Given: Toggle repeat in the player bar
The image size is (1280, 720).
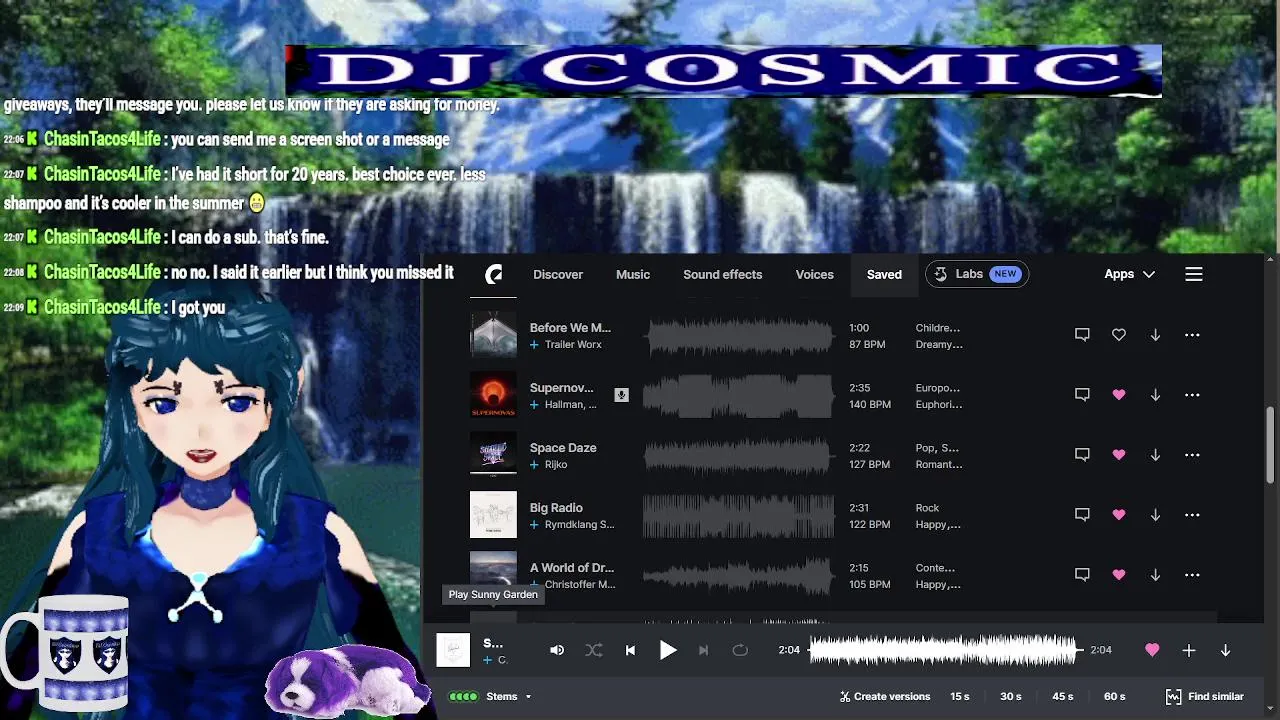Looking at the screenshot, I should (x=740, y=650).
